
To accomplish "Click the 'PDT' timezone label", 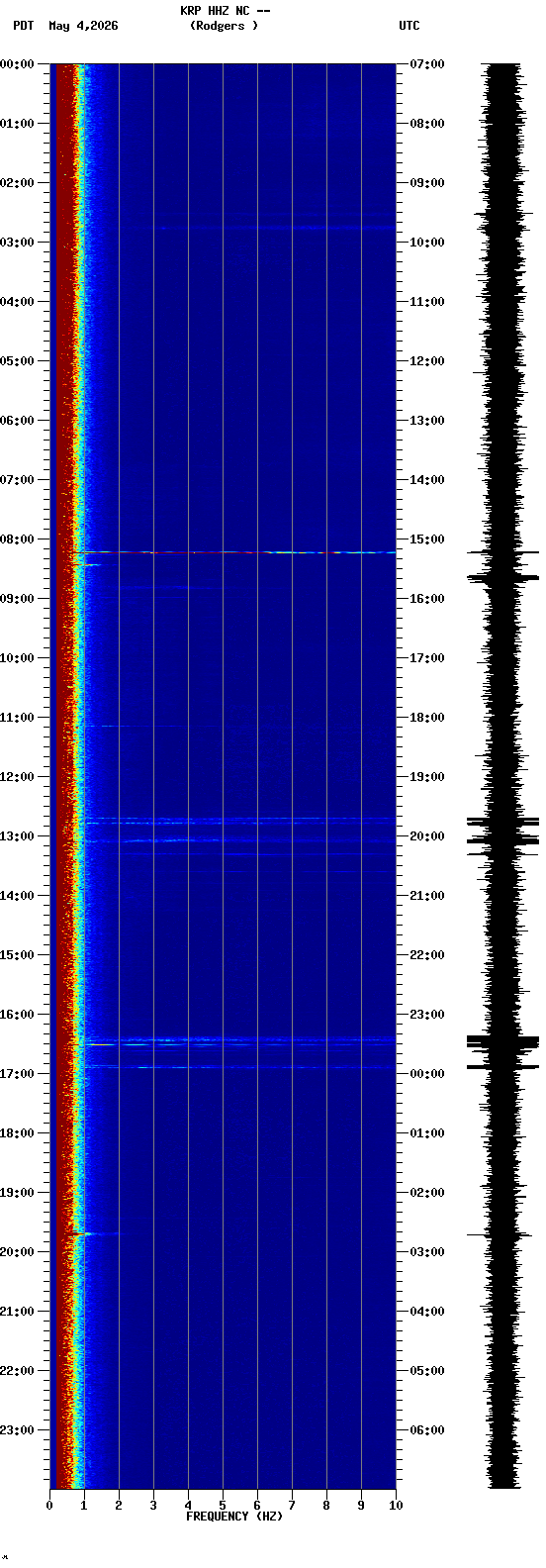I will (23, 26).
